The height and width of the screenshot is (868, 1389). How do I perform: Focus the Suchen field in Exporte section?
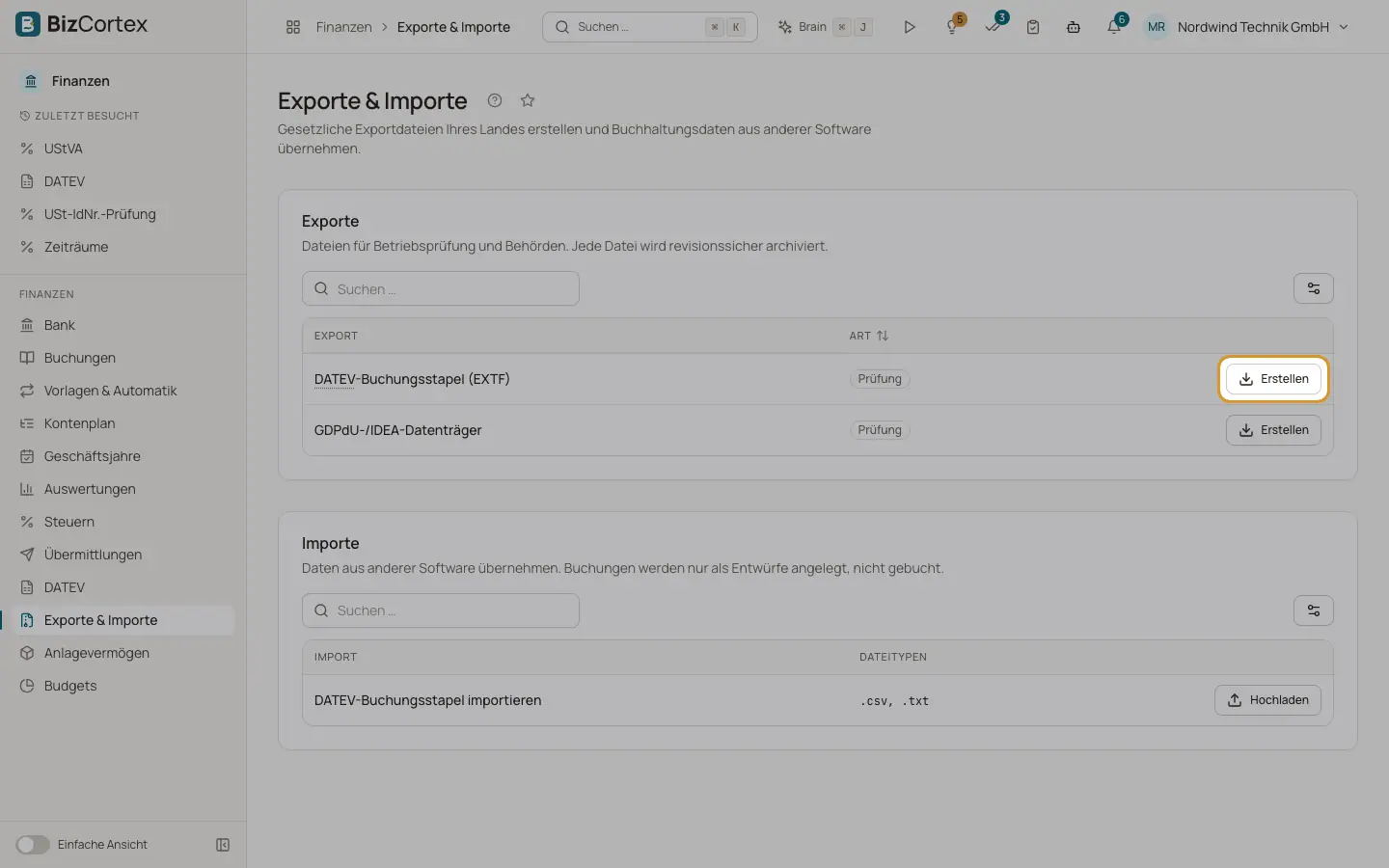441,288
